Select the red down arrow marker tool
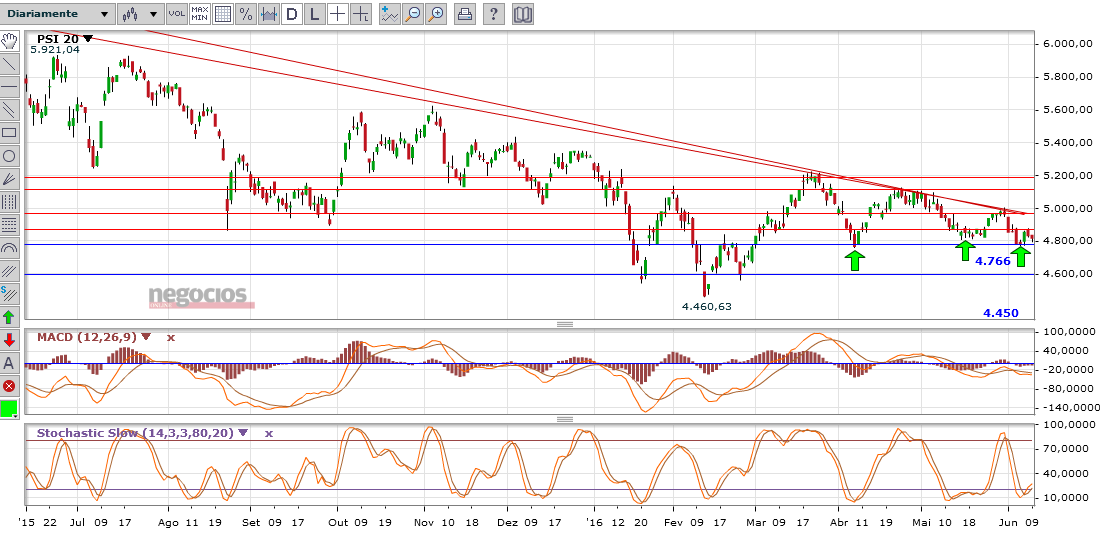This screenshot has height=538, width=1100. 10,340
